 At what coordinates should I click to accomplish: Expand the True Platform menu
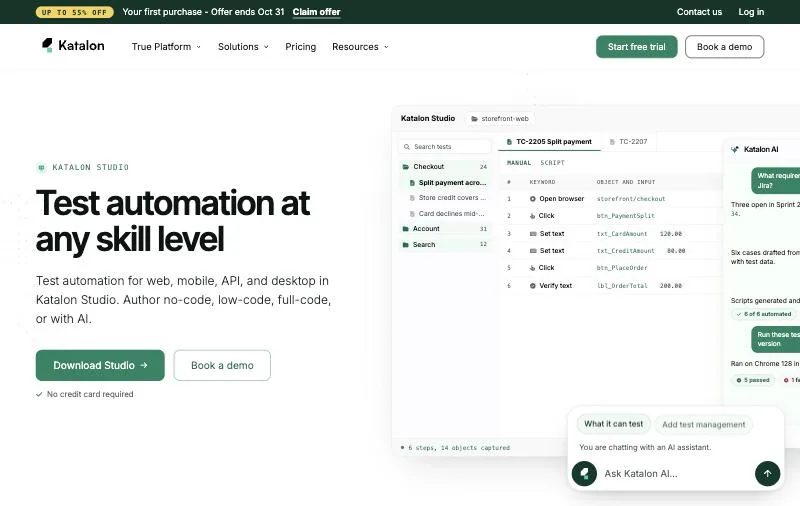coord(166,46)
